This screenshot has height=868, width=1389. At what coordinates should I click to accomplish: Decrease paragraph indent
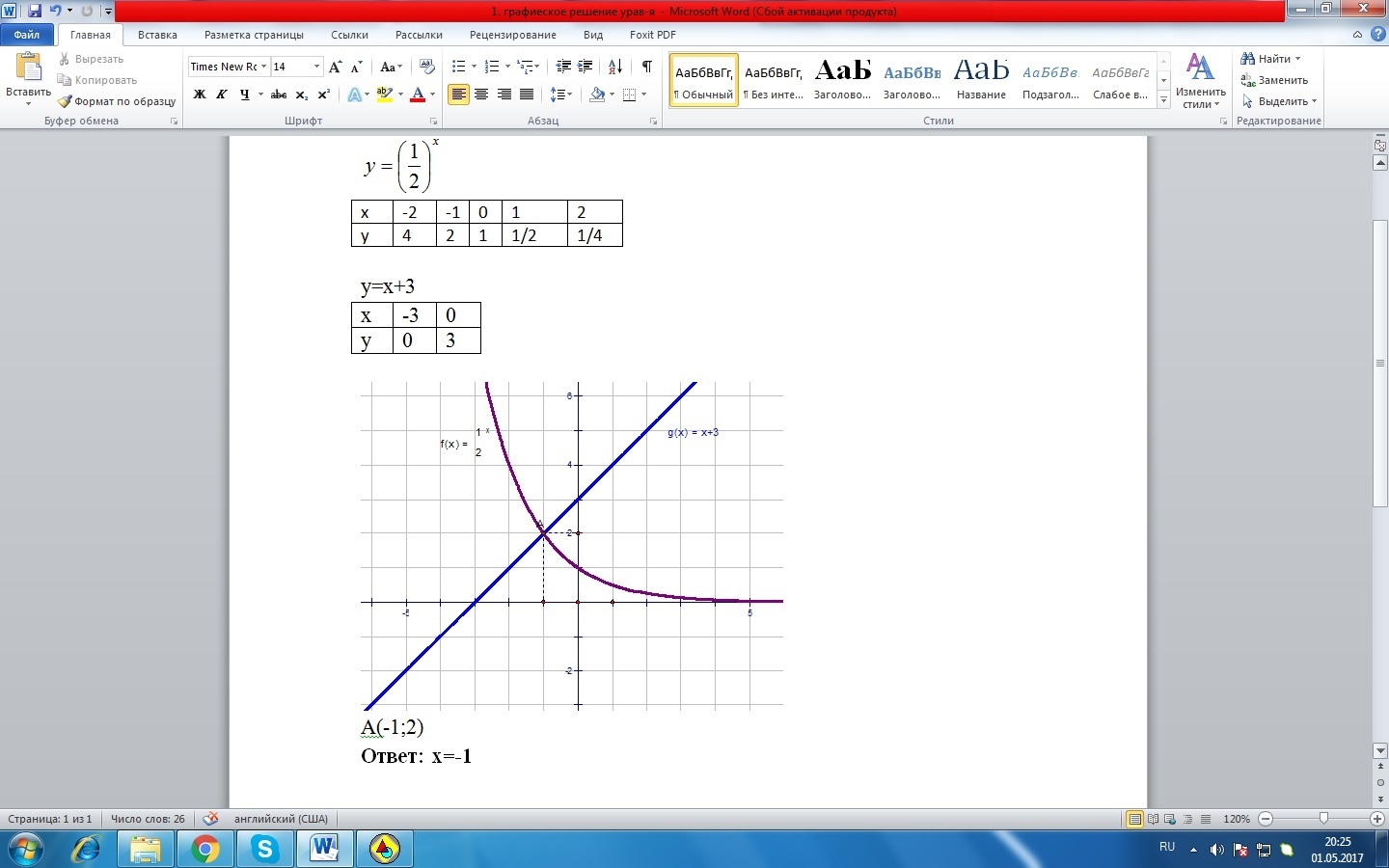pyautogui.click(x=563, y=67)
